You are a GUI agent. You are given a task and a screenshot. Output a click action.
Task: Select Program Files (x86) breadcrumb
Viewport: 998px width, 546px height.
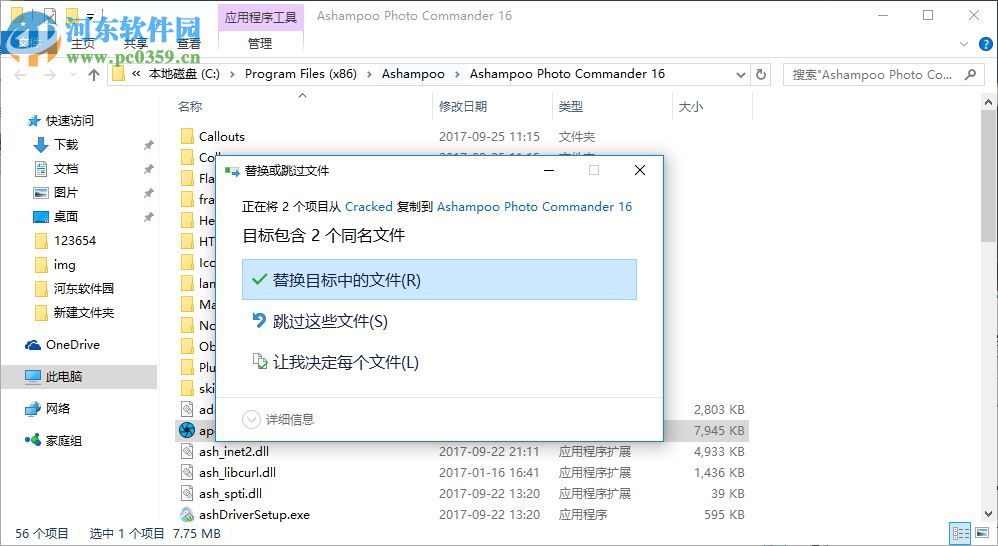[x=300, y=74]
